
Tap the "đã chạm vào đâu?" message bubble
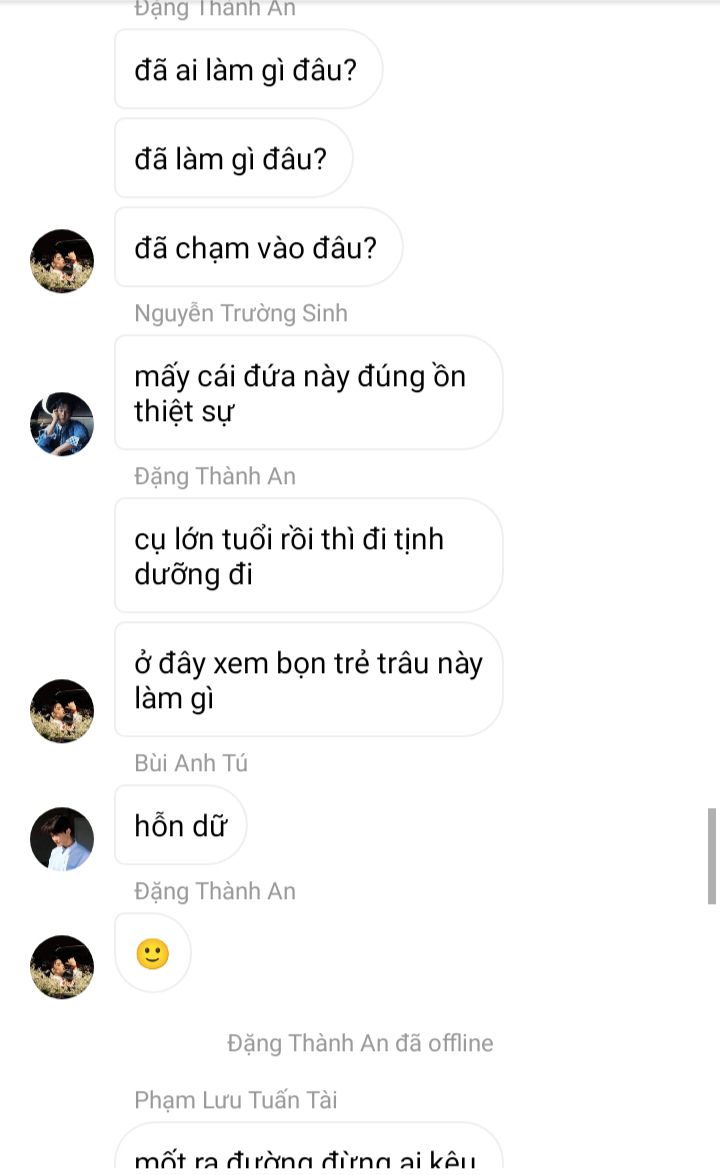click(258, 247)
